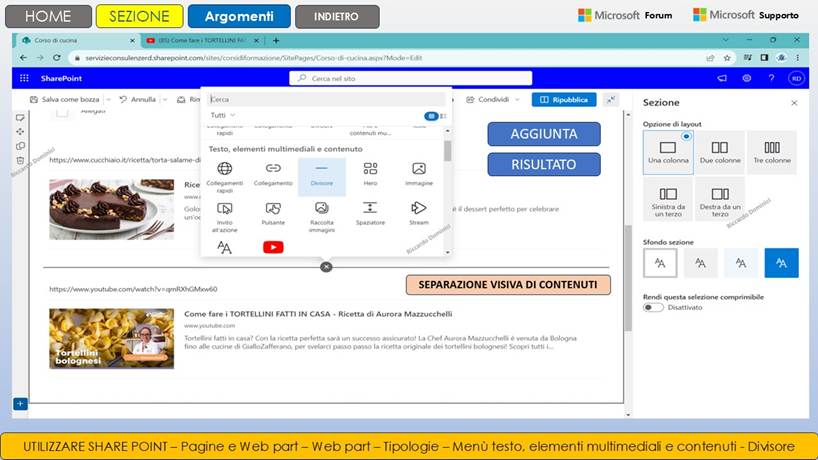Choose the Stream web part

coord(418,214)
